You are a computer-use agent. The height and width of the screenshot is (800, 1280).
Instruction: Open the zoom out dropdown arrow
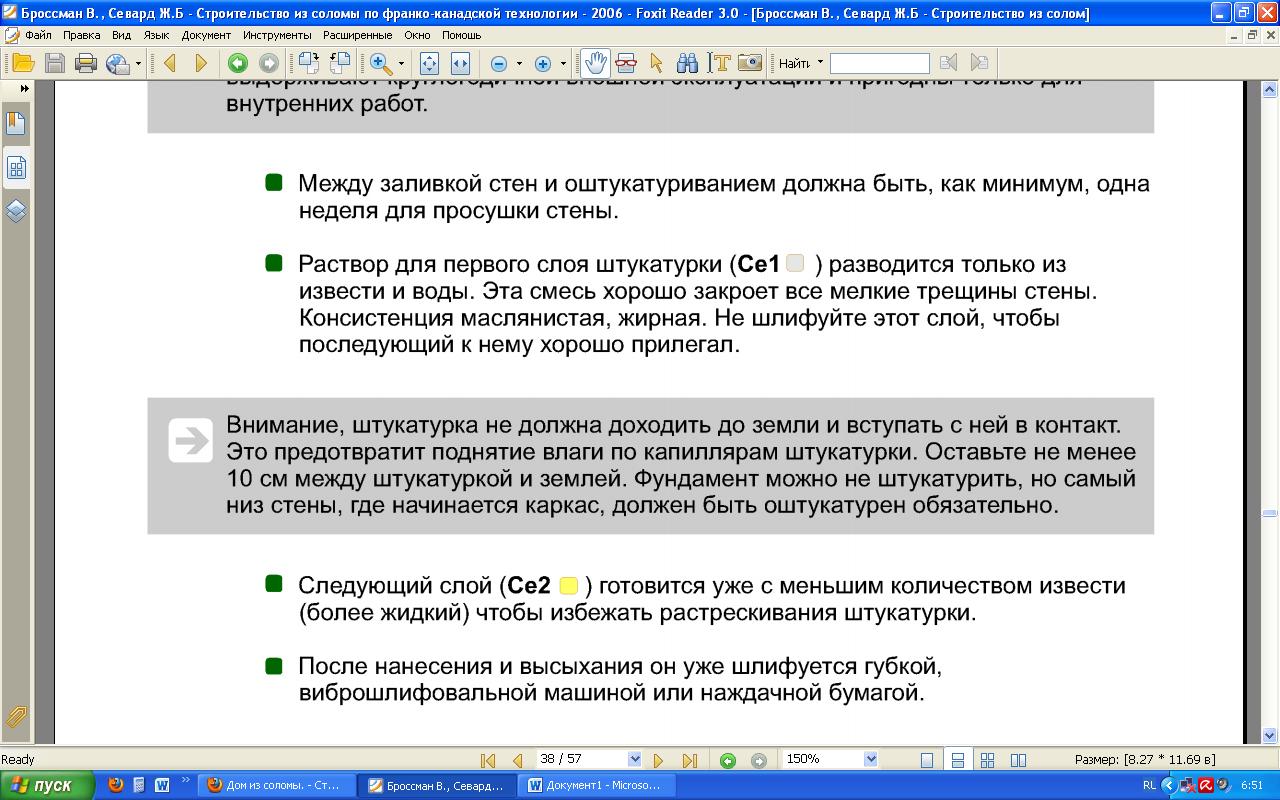click(x=519, y=64)
